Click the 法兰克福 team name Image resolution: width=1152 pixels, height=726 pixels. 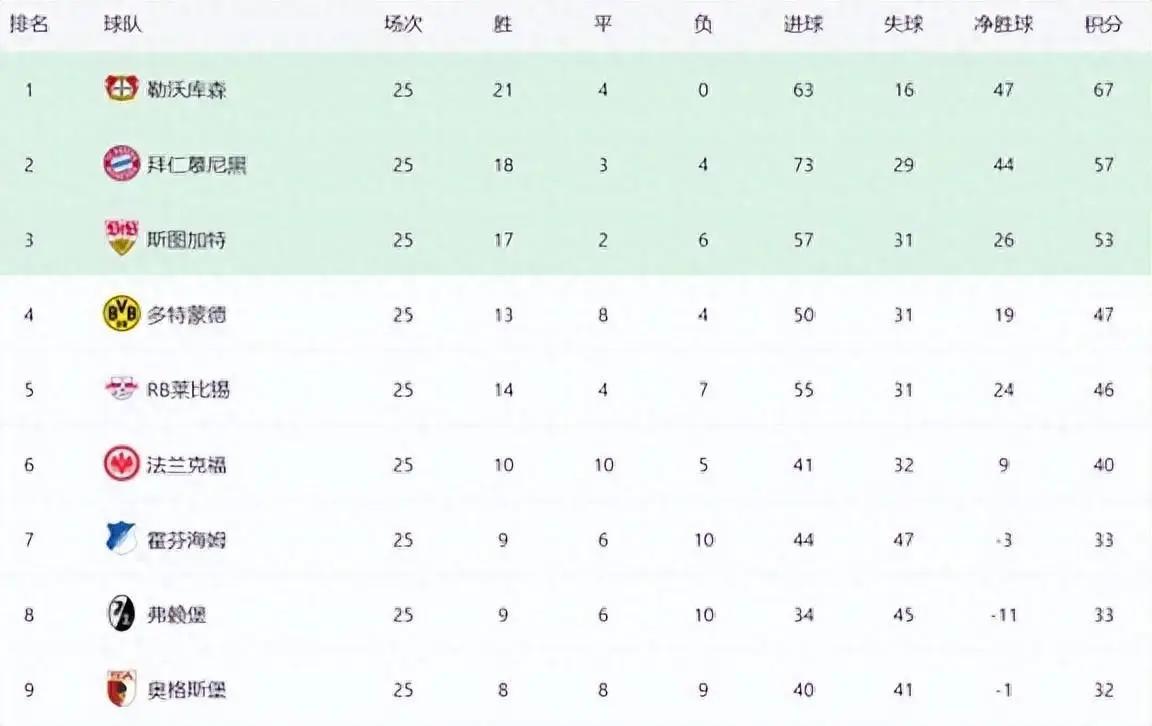187,464
